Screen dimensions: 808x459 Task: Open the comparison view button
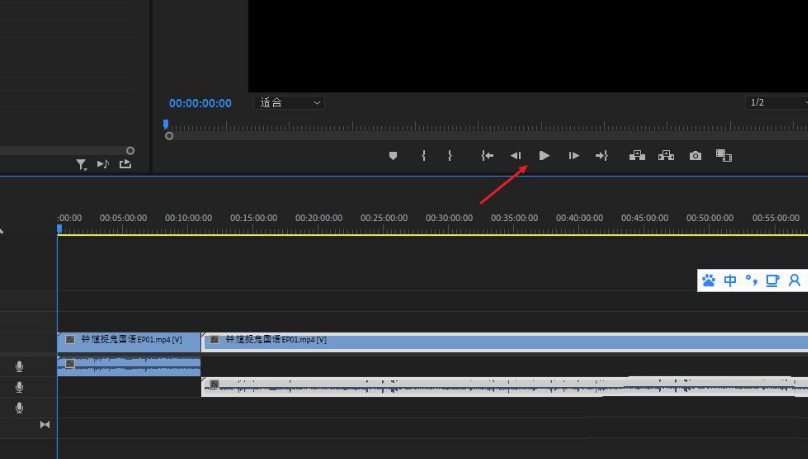pyautogui.click(x=724, y=156)
